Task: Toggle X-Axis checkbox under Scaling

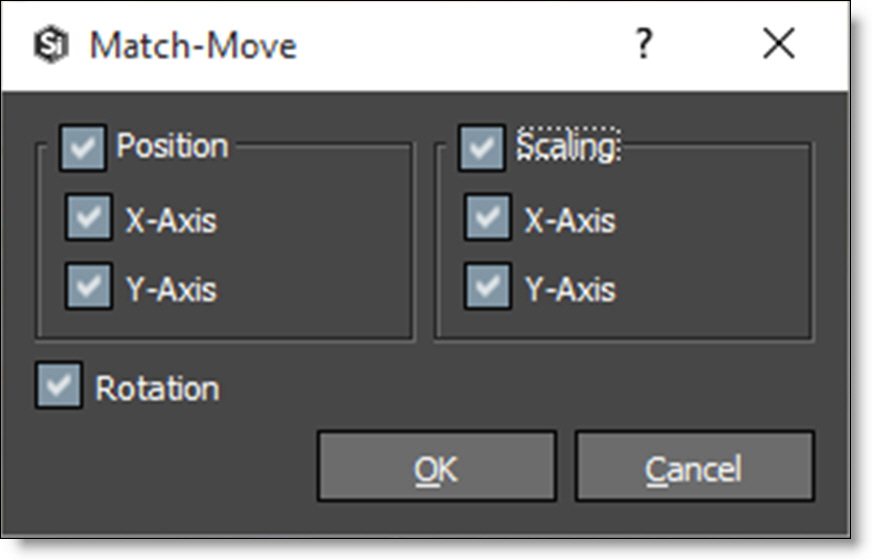Action: pyautogui.click(x=488, y=219)
